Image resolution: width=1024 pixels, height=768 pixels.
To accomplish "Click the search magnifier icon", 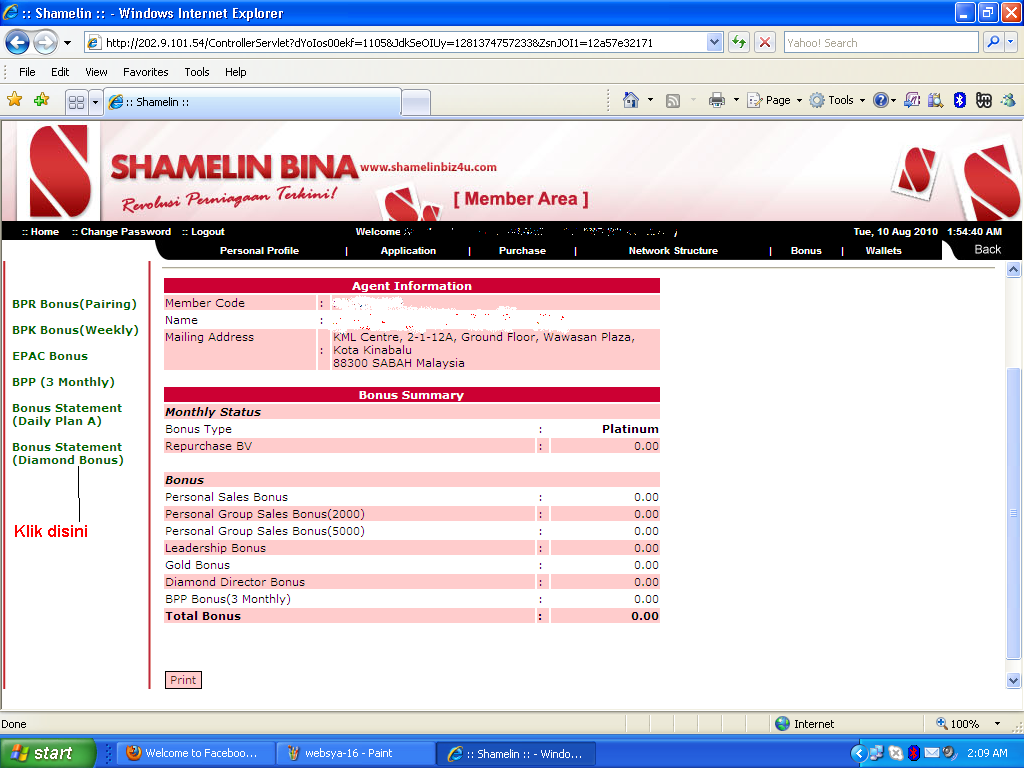I will (x=993, y=42).
